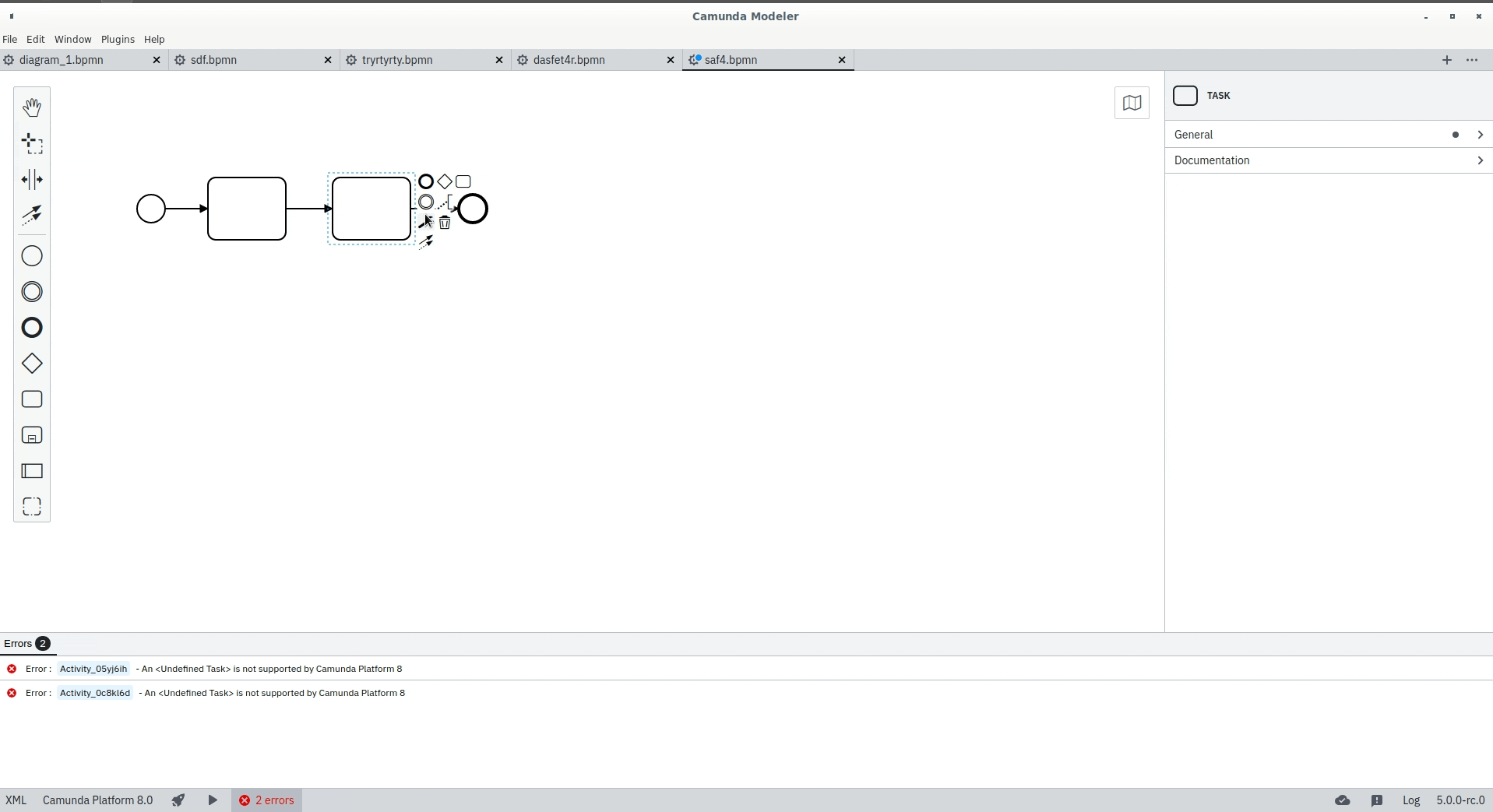This screenshot has height=812, width=1493.
Task: Activate the global connect tool
Action: click(x=31, y=215)
